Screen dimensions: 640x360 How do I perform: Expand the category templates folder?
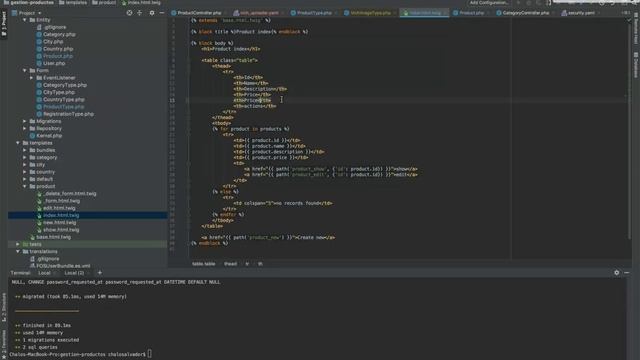24,158
